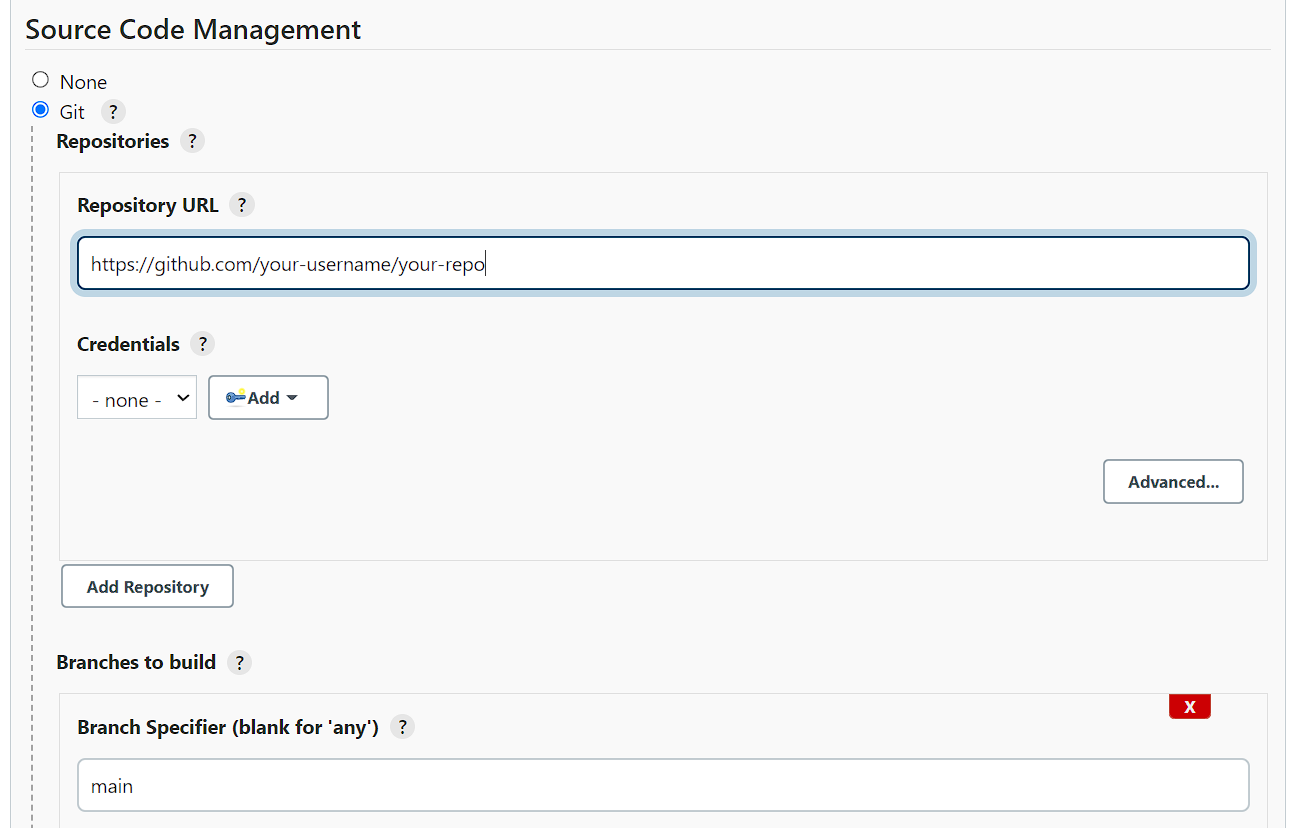
Task: Select the None radio button
Action: 40,80
